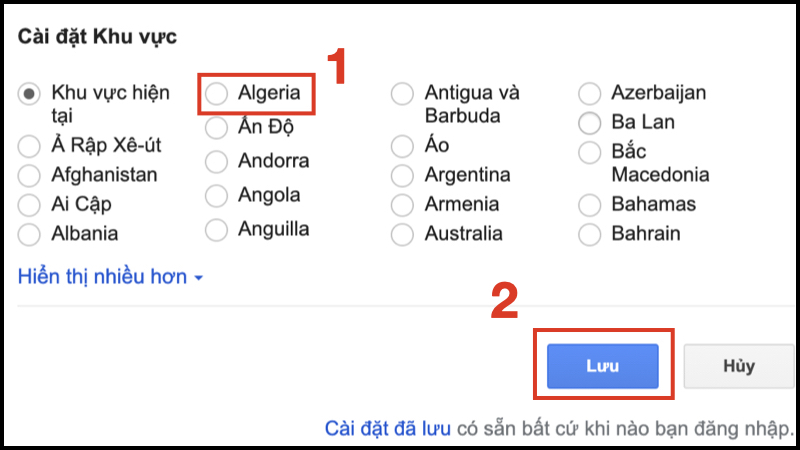Select Azerbaijan region option
Image resolution: width=800 pixels, height=450 pixels.
tap(590, 94)
